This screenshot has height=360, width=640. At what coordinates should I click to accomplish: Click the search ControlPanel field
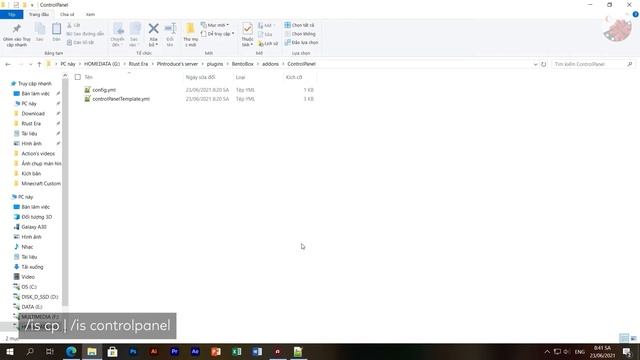point(593,64)
